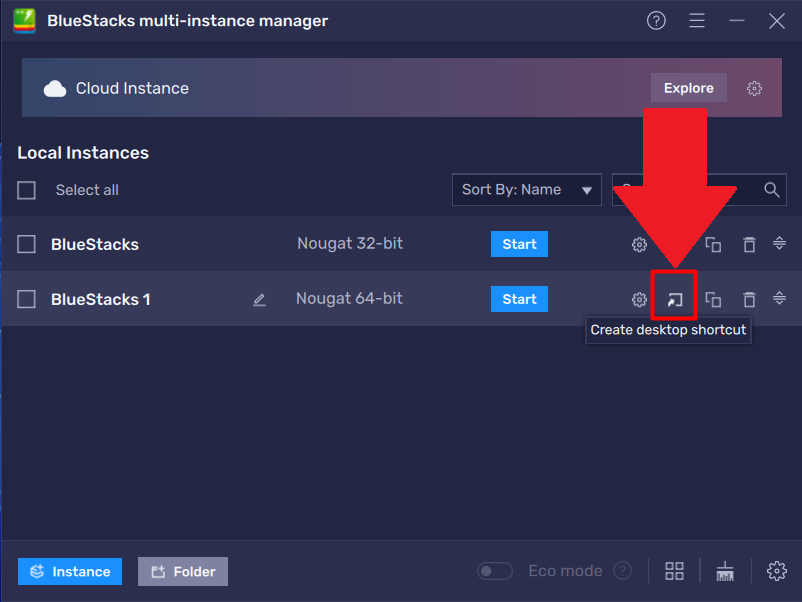802x602 pixels.
Task: Click the Nougat 64-bit label
Action: point(349,298)
